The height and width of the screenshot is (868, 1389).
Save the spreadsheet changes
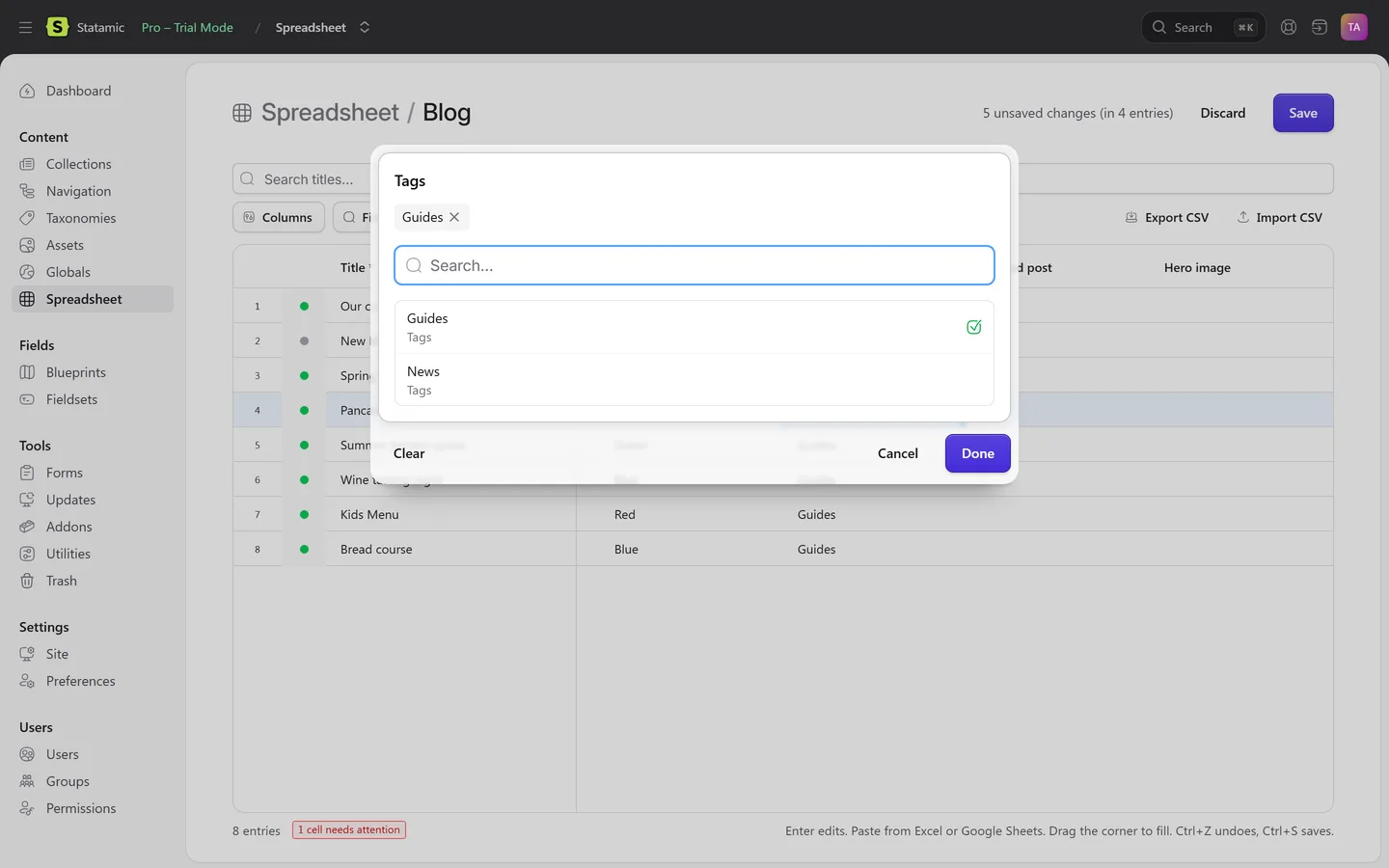[1303, 113]
